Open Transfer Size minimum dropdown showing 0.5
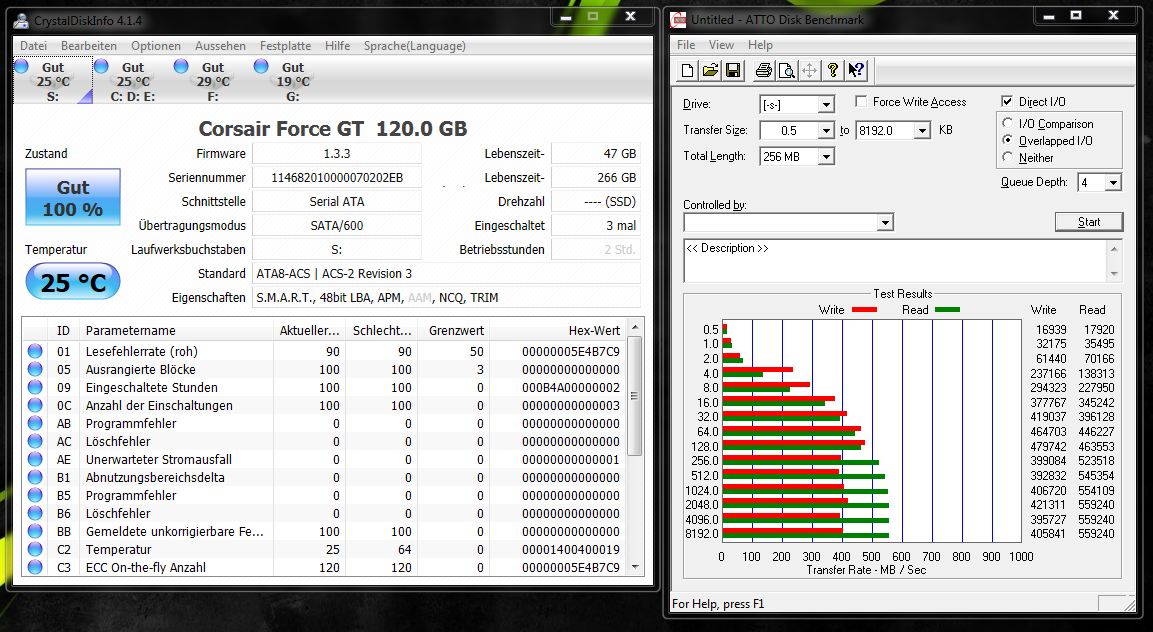 pyautogui.click(x=827, y=131)
